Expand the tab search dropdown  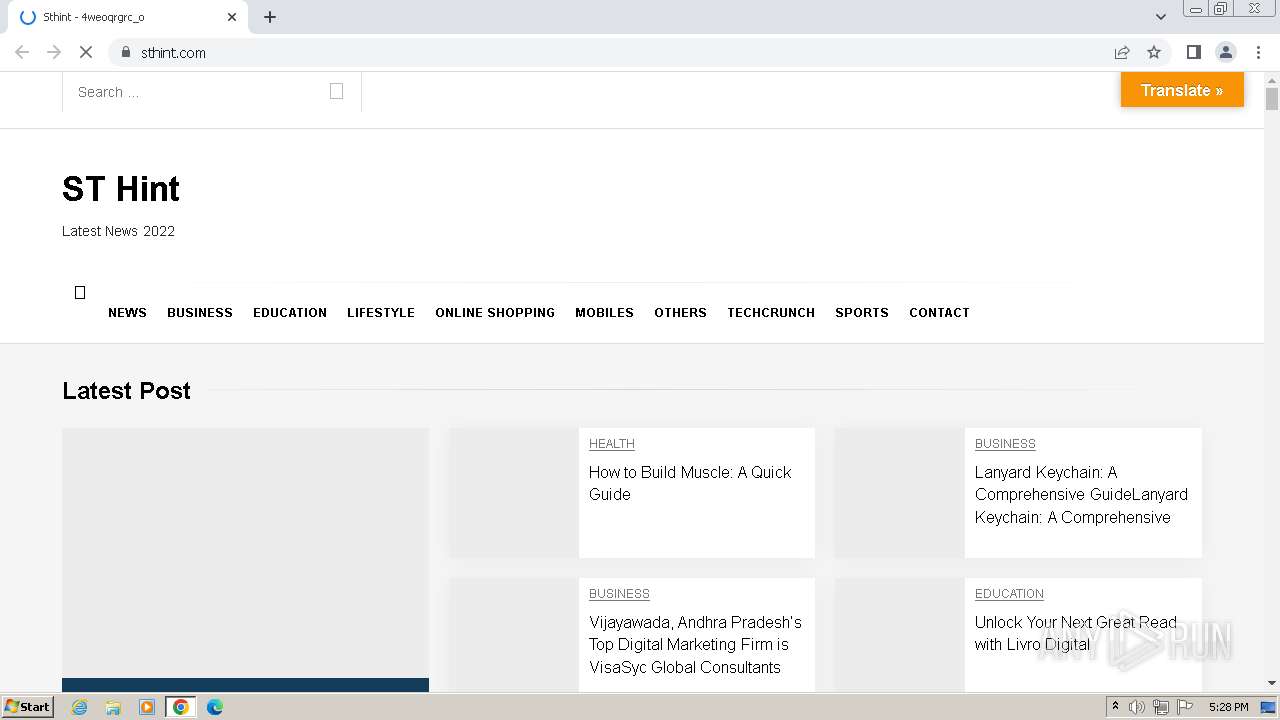pyautogui.click(x=1161, y=17)
